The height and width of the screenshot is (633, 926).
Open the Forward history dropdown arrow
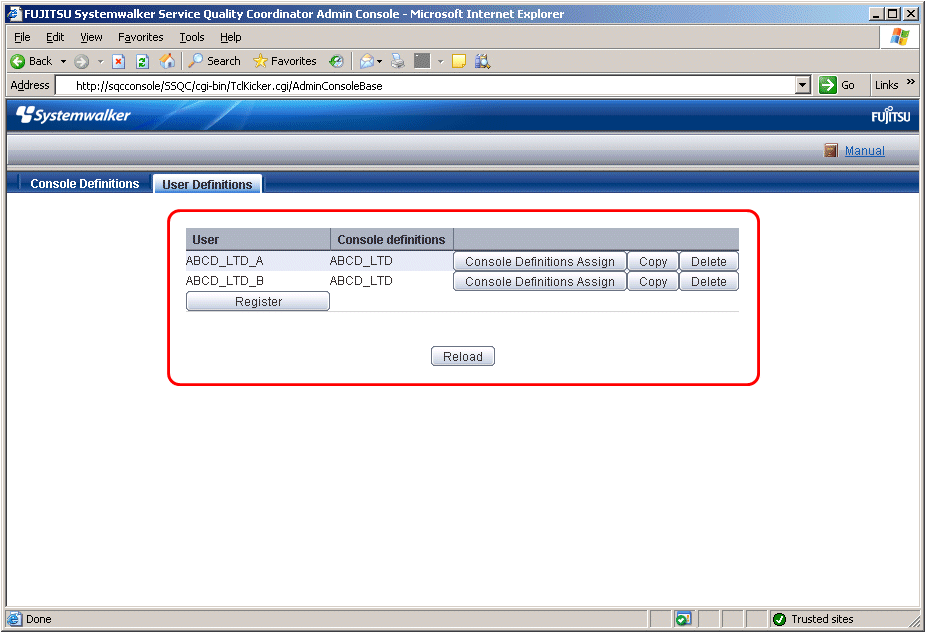[x=100, y=61]
